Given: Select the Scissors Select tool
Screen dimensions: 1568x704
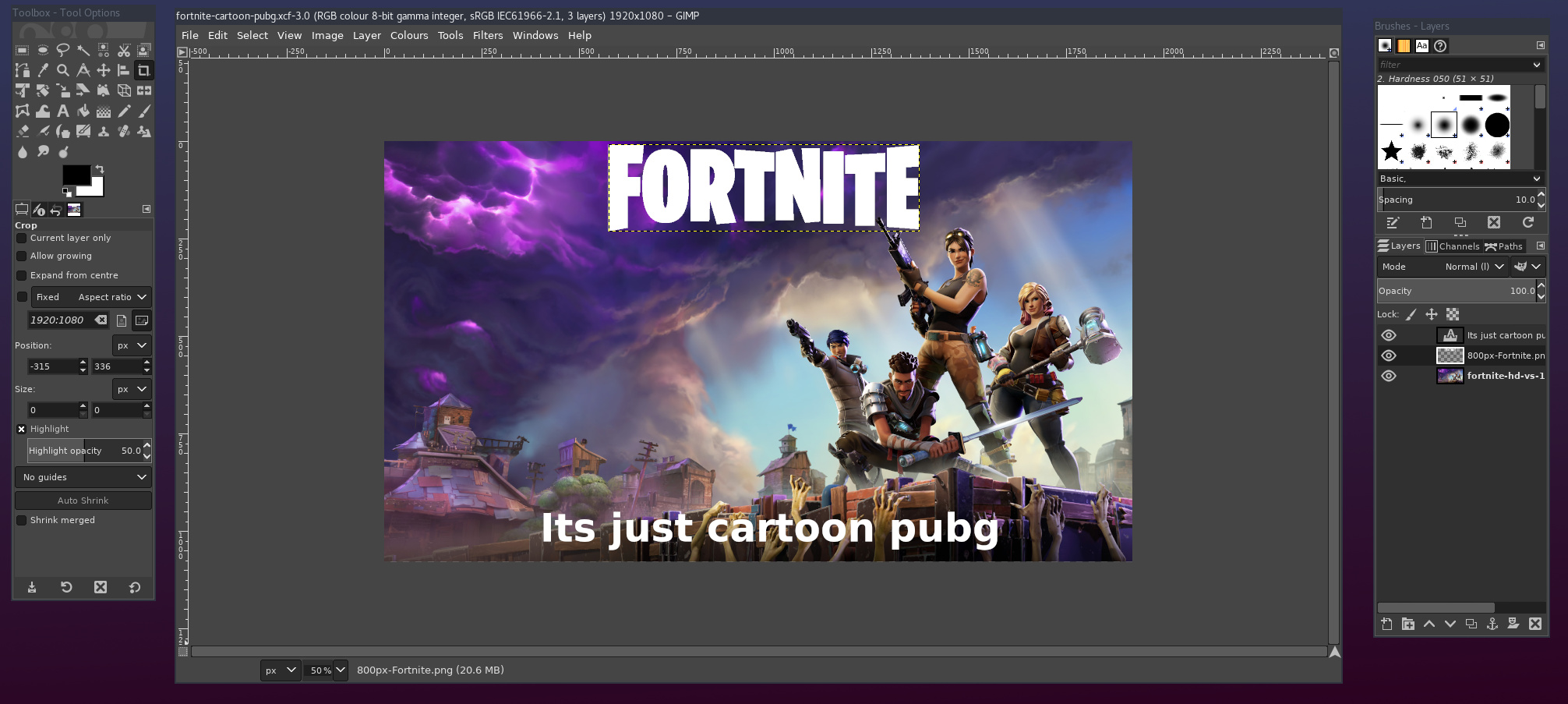Looking at the screenshot, I should tap(124, 51).
